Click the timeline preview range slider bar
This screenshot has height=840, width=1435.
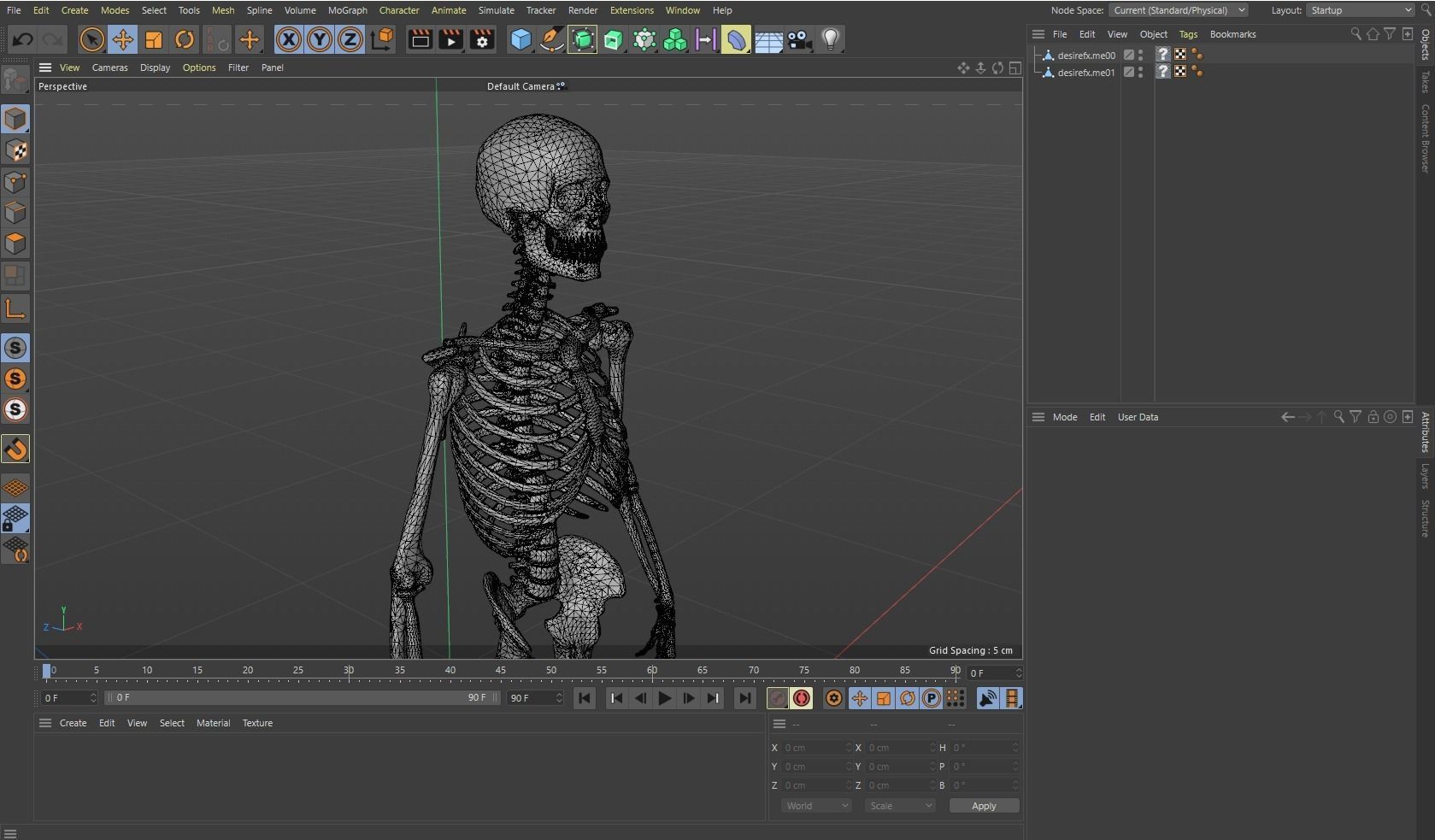pos(303,697)
